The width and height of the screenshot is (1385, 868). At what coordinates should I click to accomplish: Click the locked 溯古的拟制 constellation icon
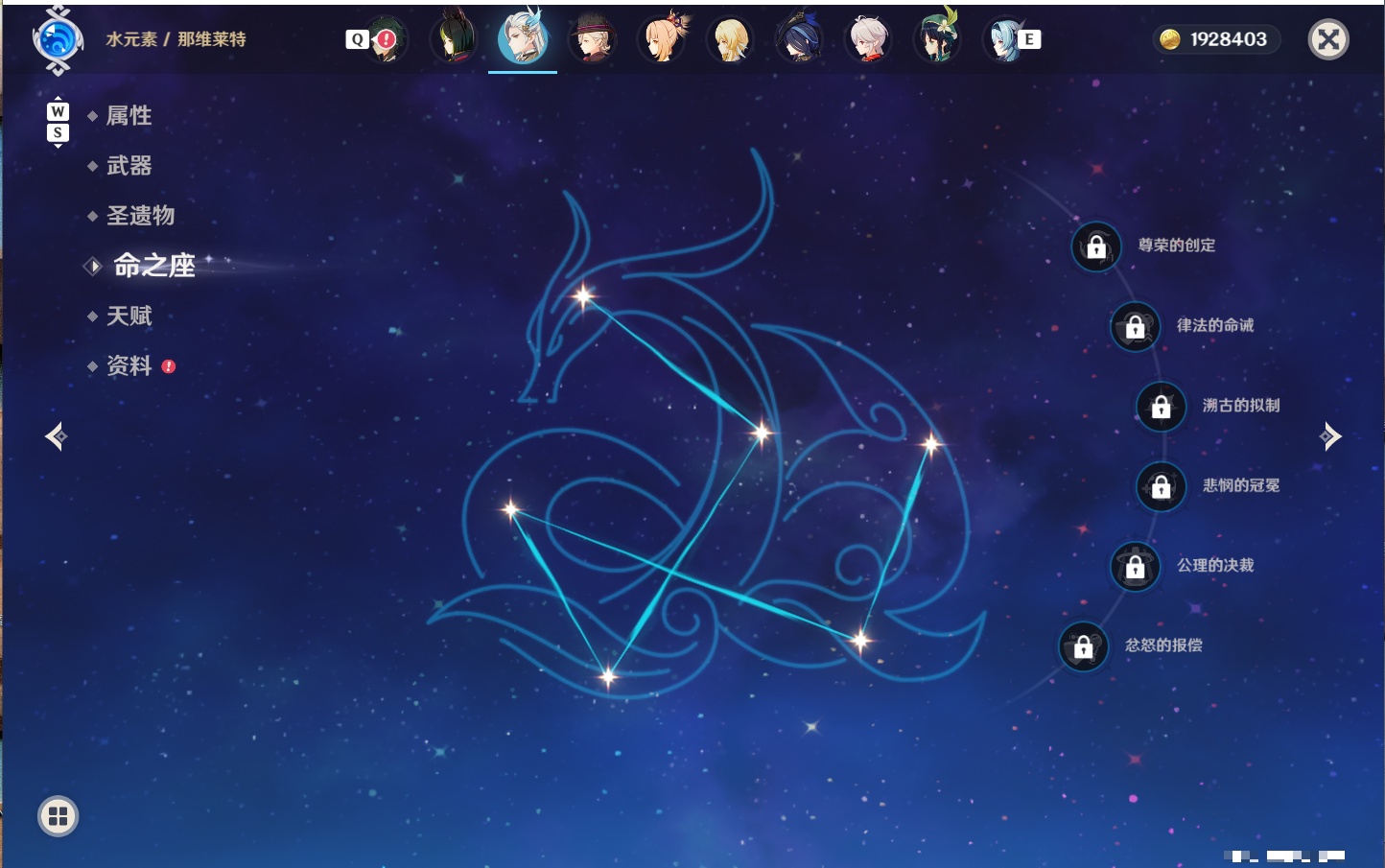coord(1162,406)
